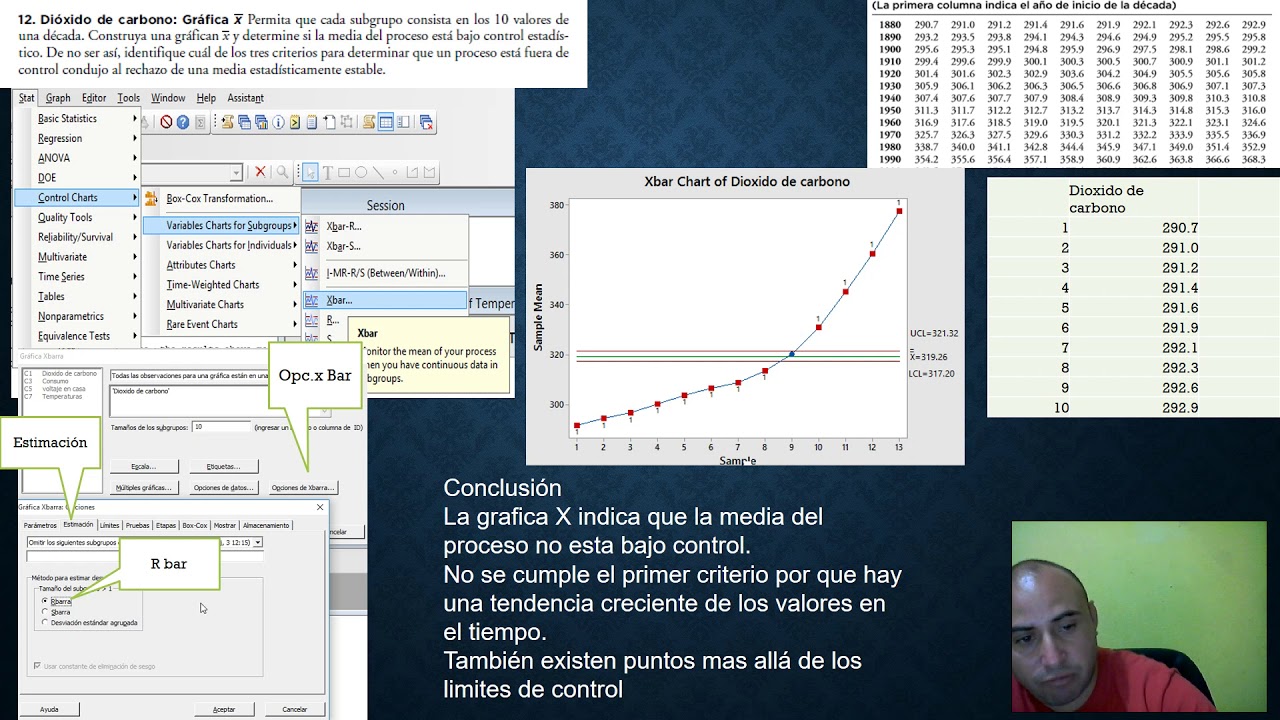Select the Ellipse drawing tool

(361, 172)
